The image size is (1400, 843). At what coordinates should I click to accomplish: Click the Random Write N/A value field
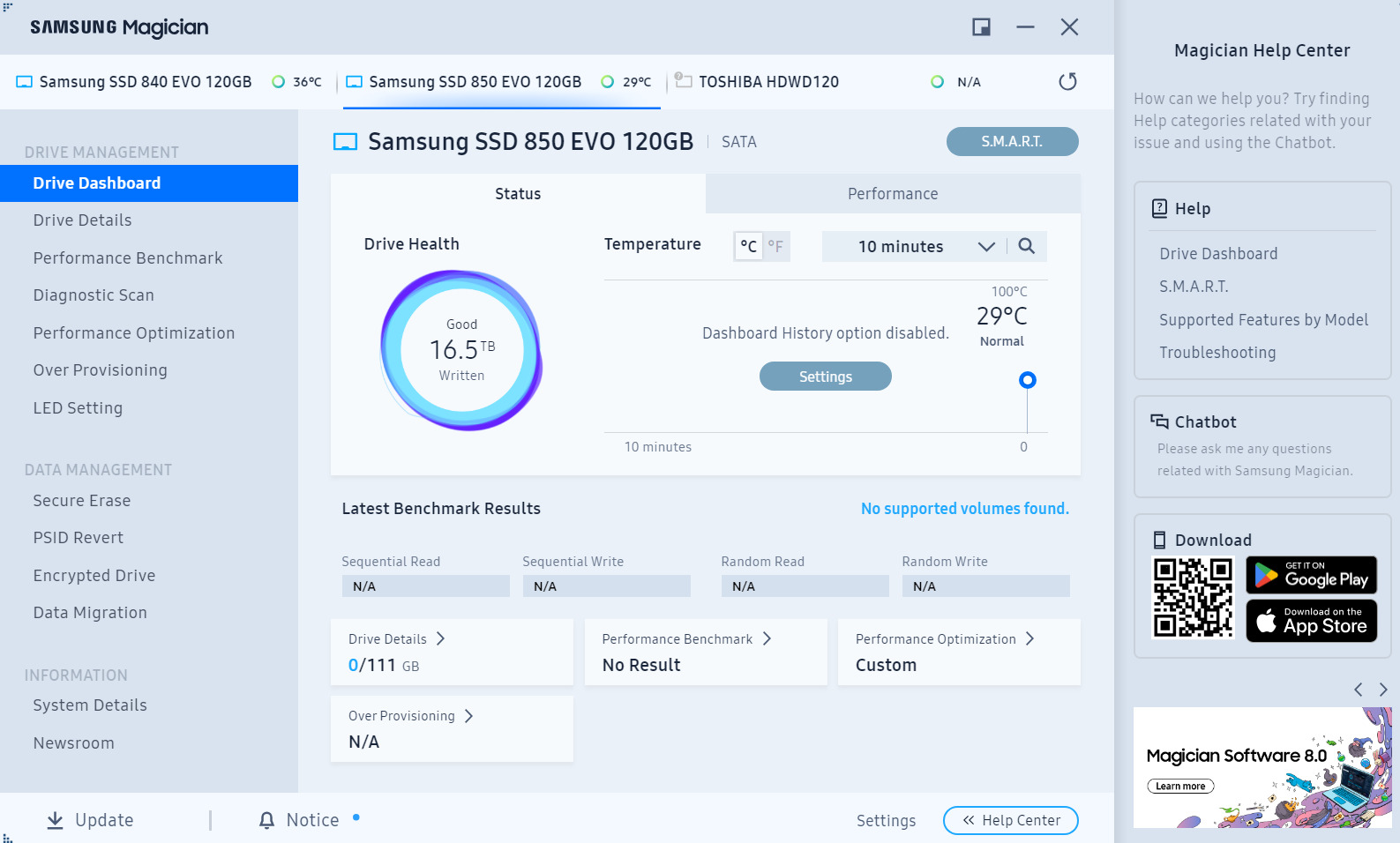coord(985,586)
